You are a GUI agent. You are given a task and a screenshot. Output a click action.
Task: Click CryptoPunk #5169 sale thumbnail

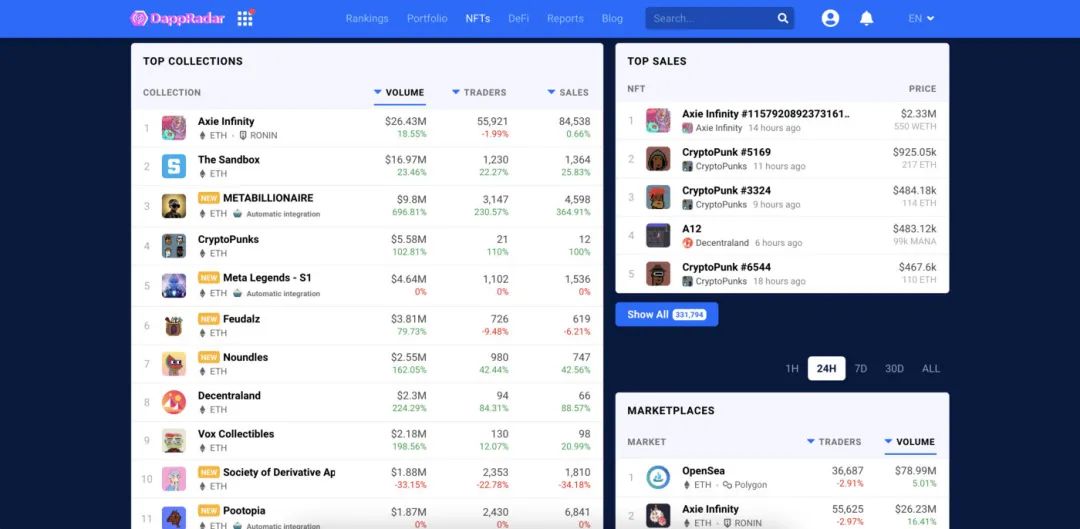click(658, 158)
